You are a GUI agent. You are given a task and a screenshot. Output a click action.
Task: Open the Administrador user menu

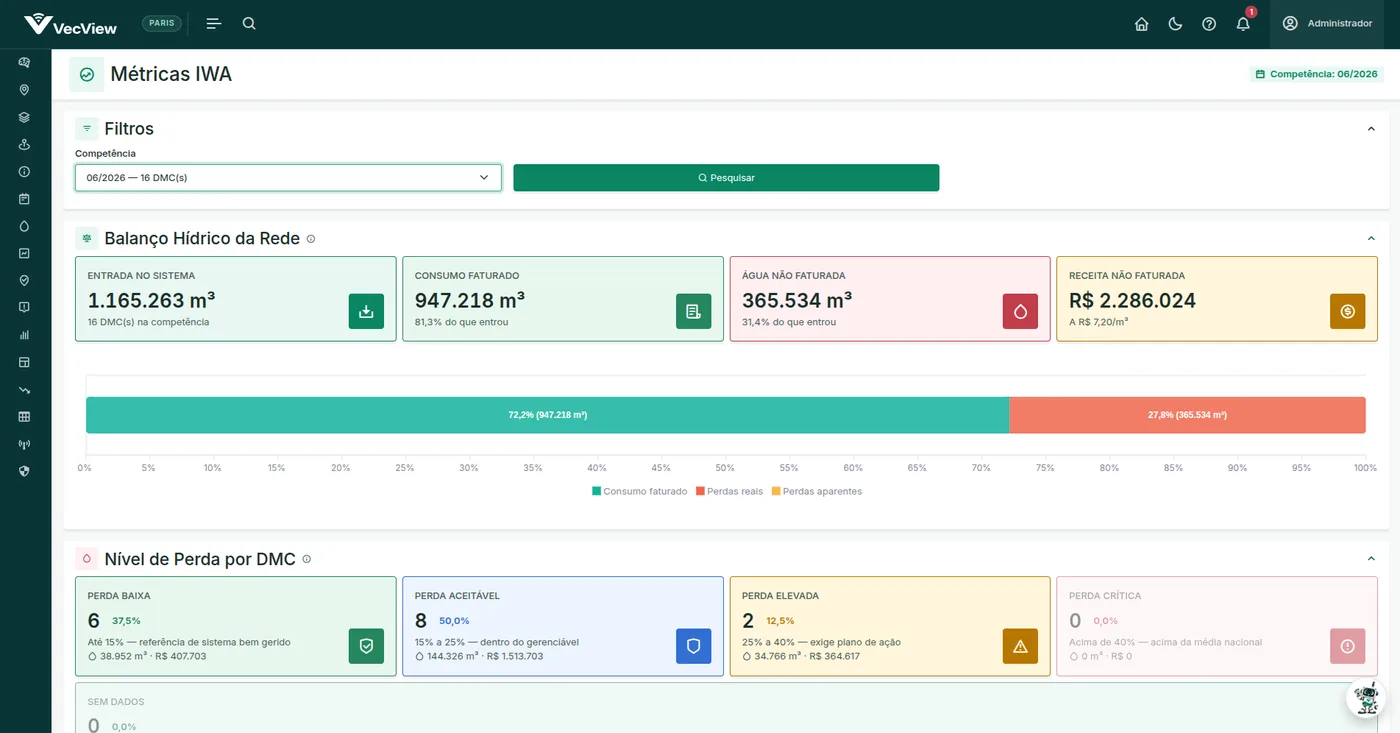1327,24
